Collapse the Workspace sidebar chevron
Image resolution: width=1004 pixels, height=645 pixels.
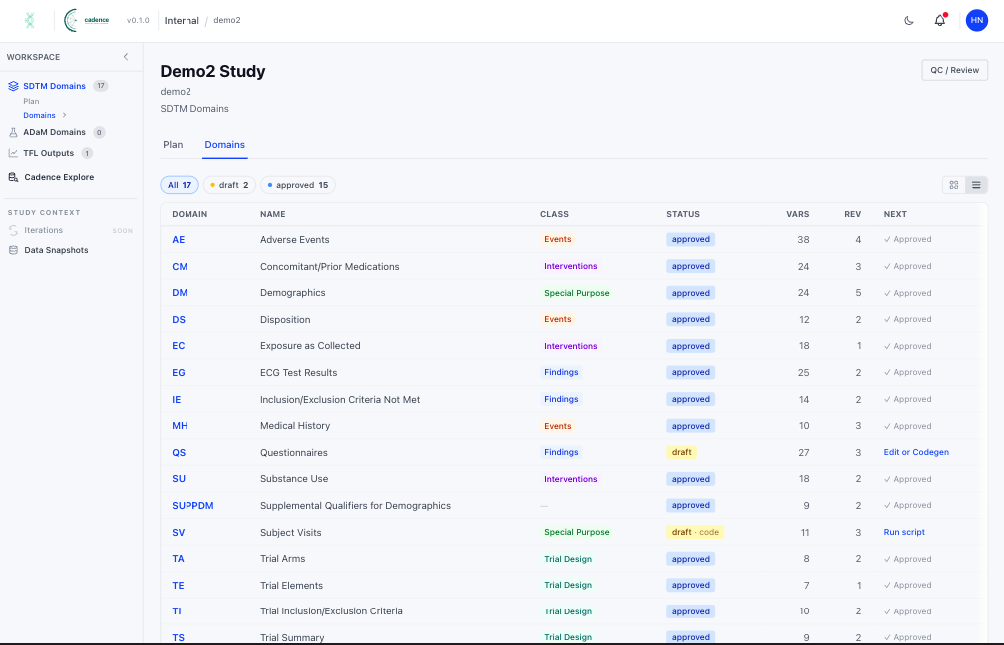click(x=126, y=57)
